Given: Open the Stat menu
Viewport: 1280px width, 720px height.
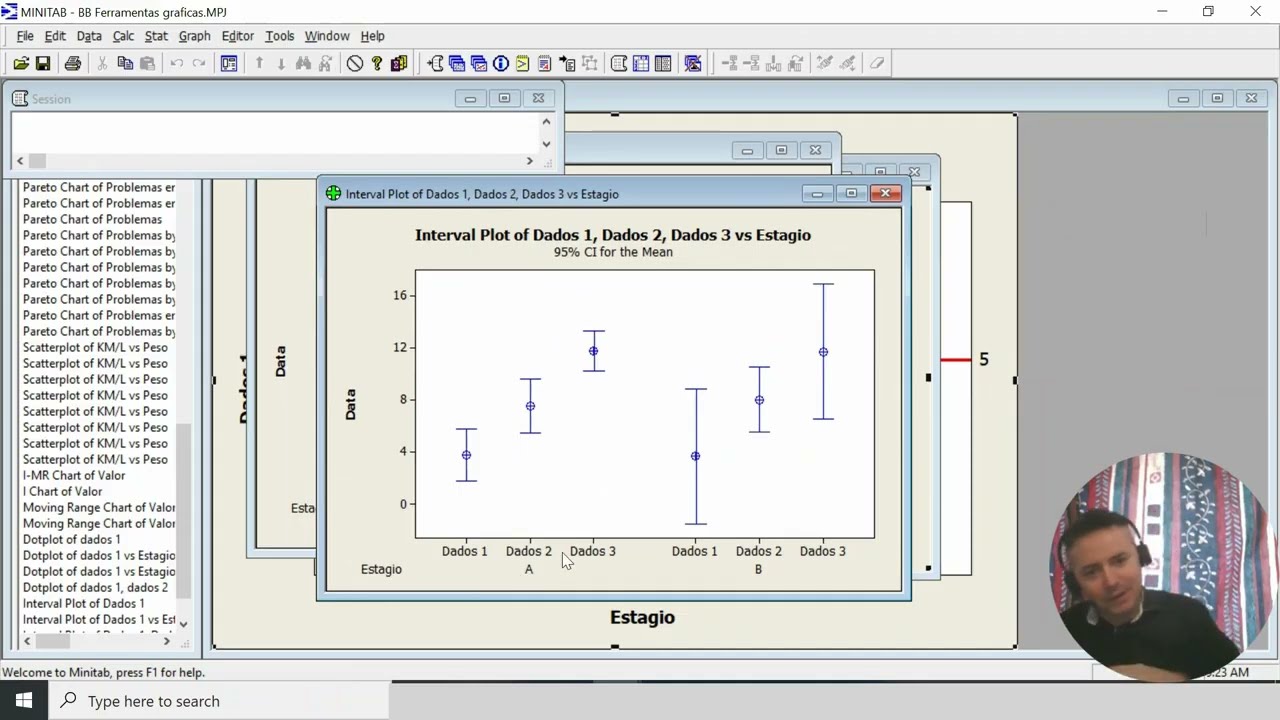Looking at the screenshot, I should coord(156,36).
